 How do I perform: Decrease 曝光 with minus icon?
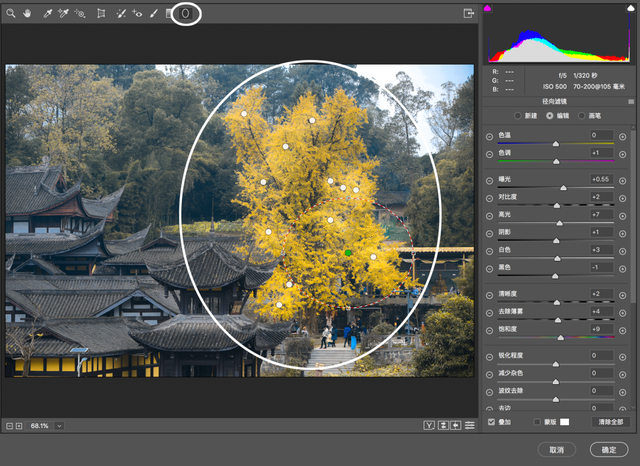(x=489, y=181)
